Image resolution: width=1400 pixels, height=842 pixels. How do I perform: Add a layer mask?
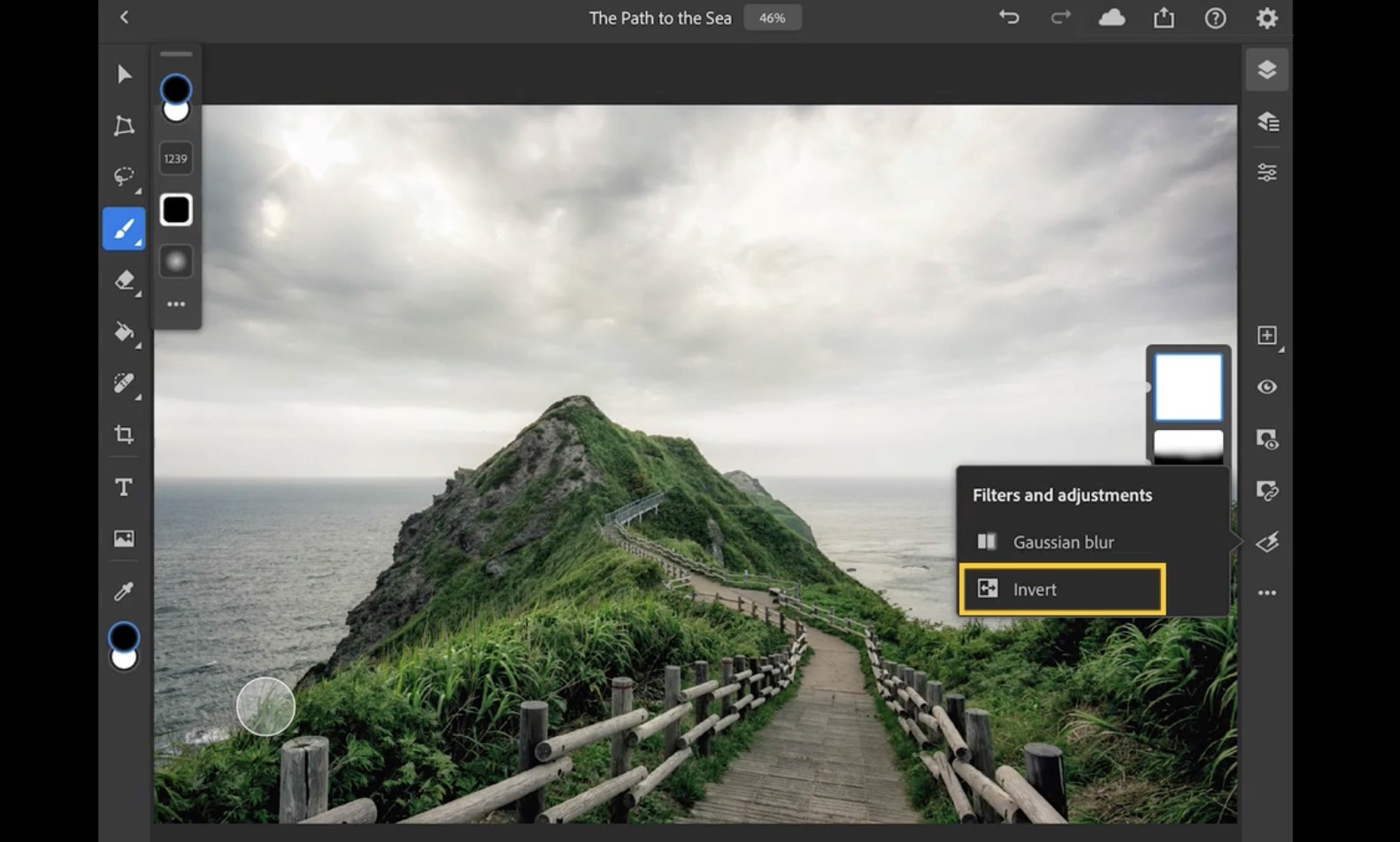pos(1267,439)
